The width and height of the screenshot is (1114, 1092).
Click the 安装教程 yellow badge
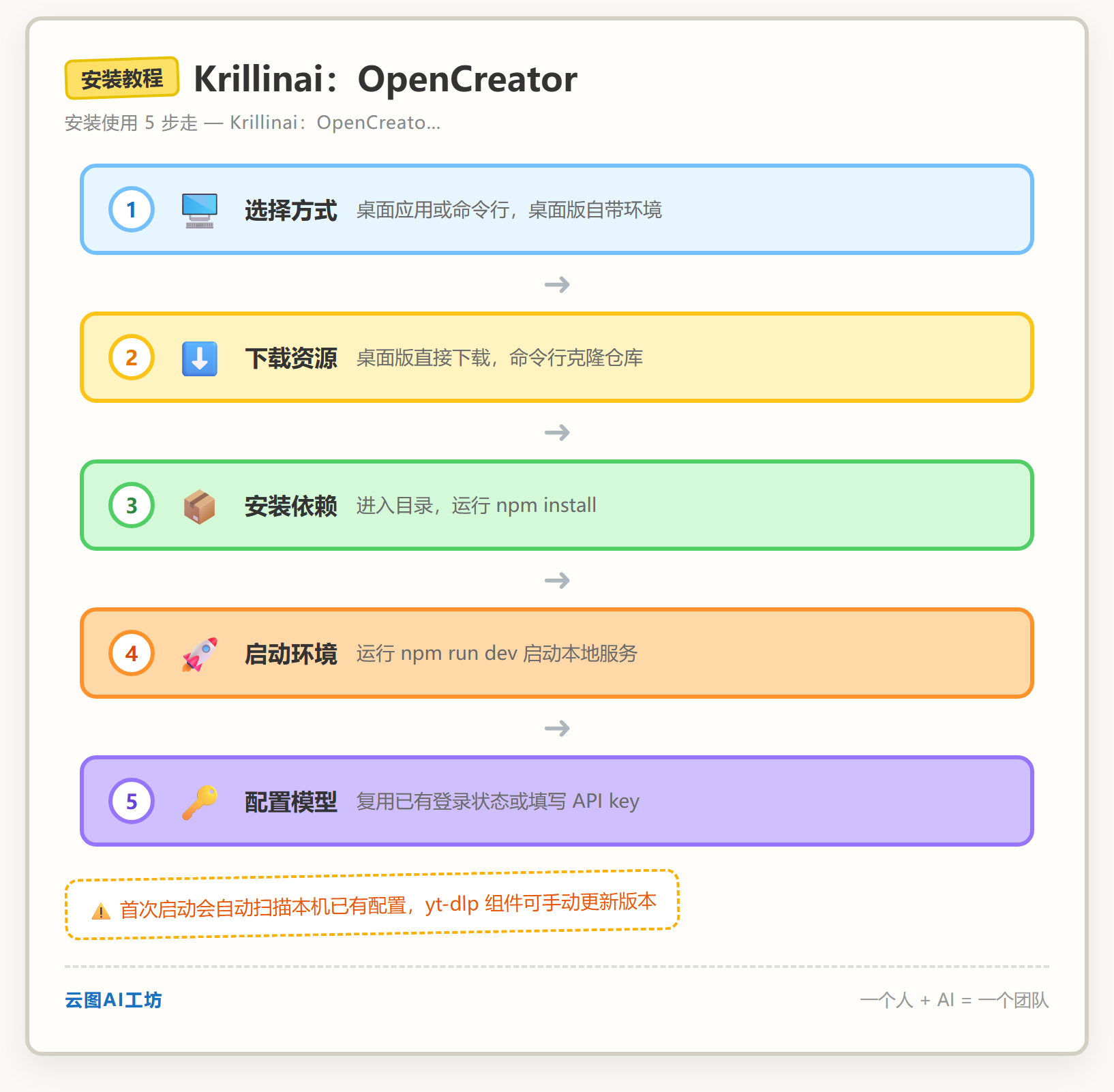coord(122,78)
